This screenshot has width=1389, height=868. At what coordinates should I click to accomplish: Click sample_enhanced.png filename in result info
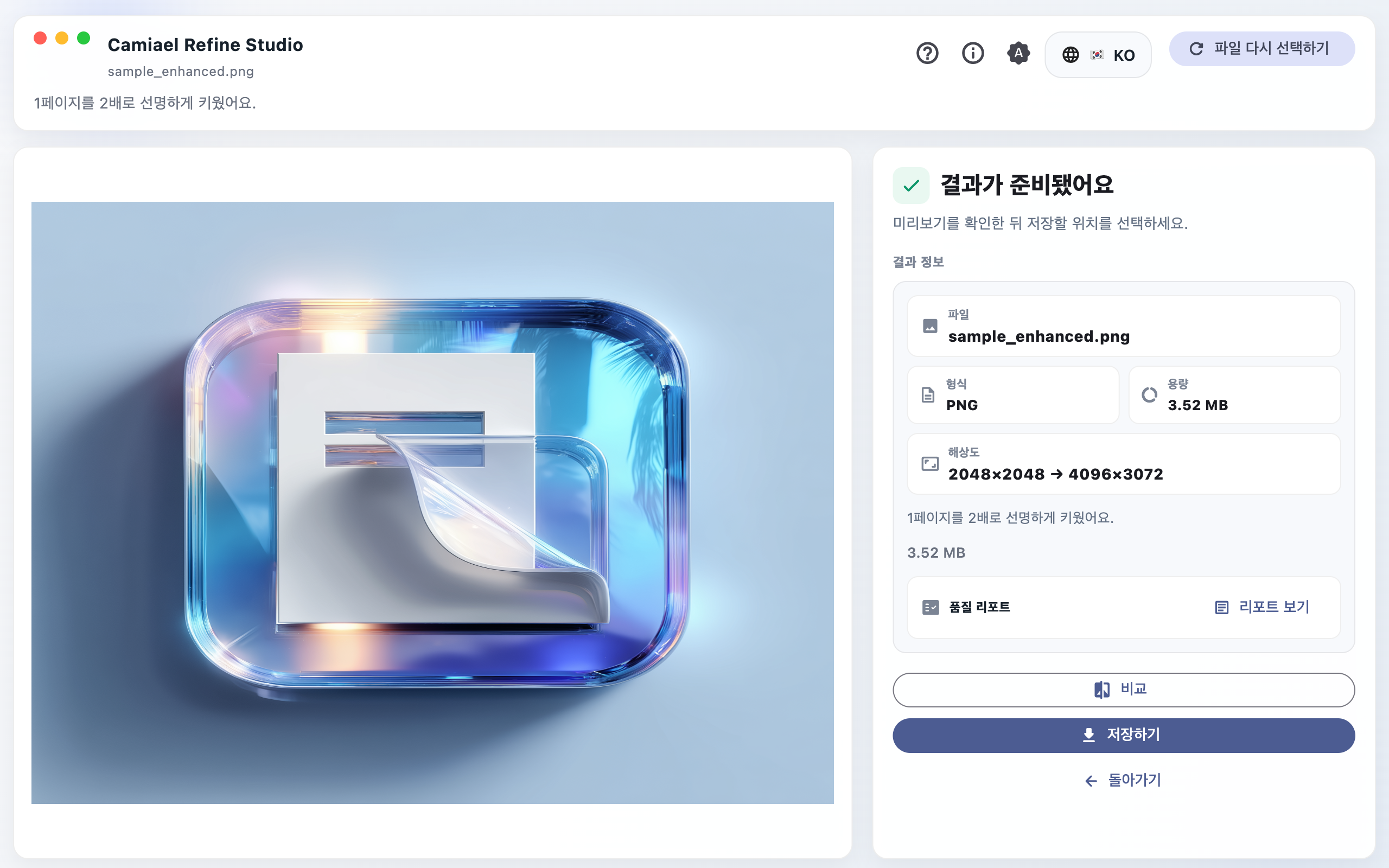(x=1038, y=336)
